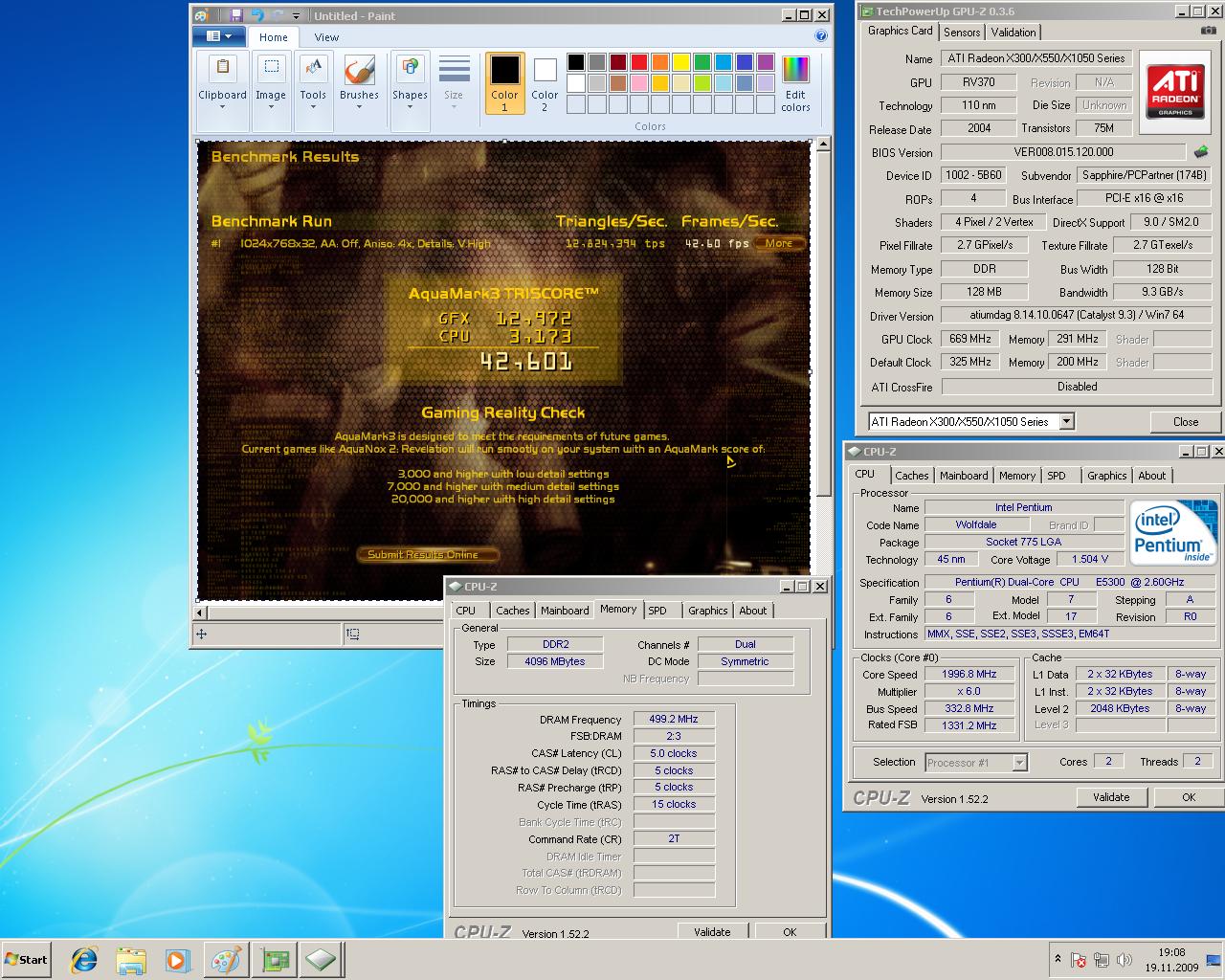The width and height of the screenshot is (1225, 980).
Task: Save the Paint document via quick-access floppy icon
Action: pos(235,15)
